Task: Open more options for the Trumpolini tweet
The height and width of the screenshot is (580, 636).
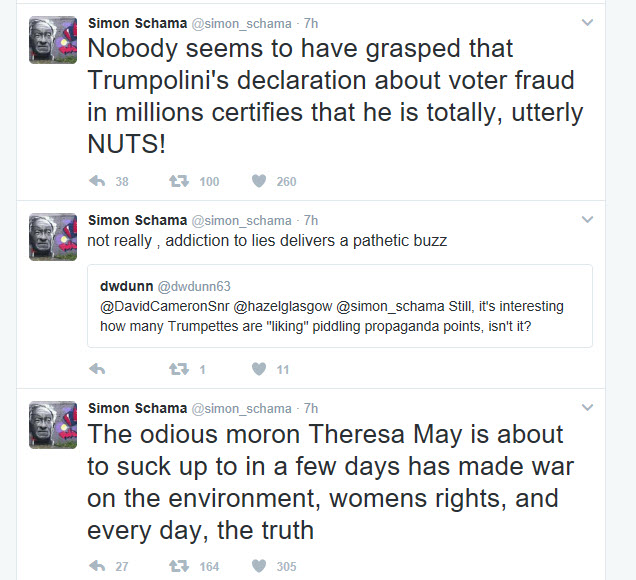Action: click(586, 22)
